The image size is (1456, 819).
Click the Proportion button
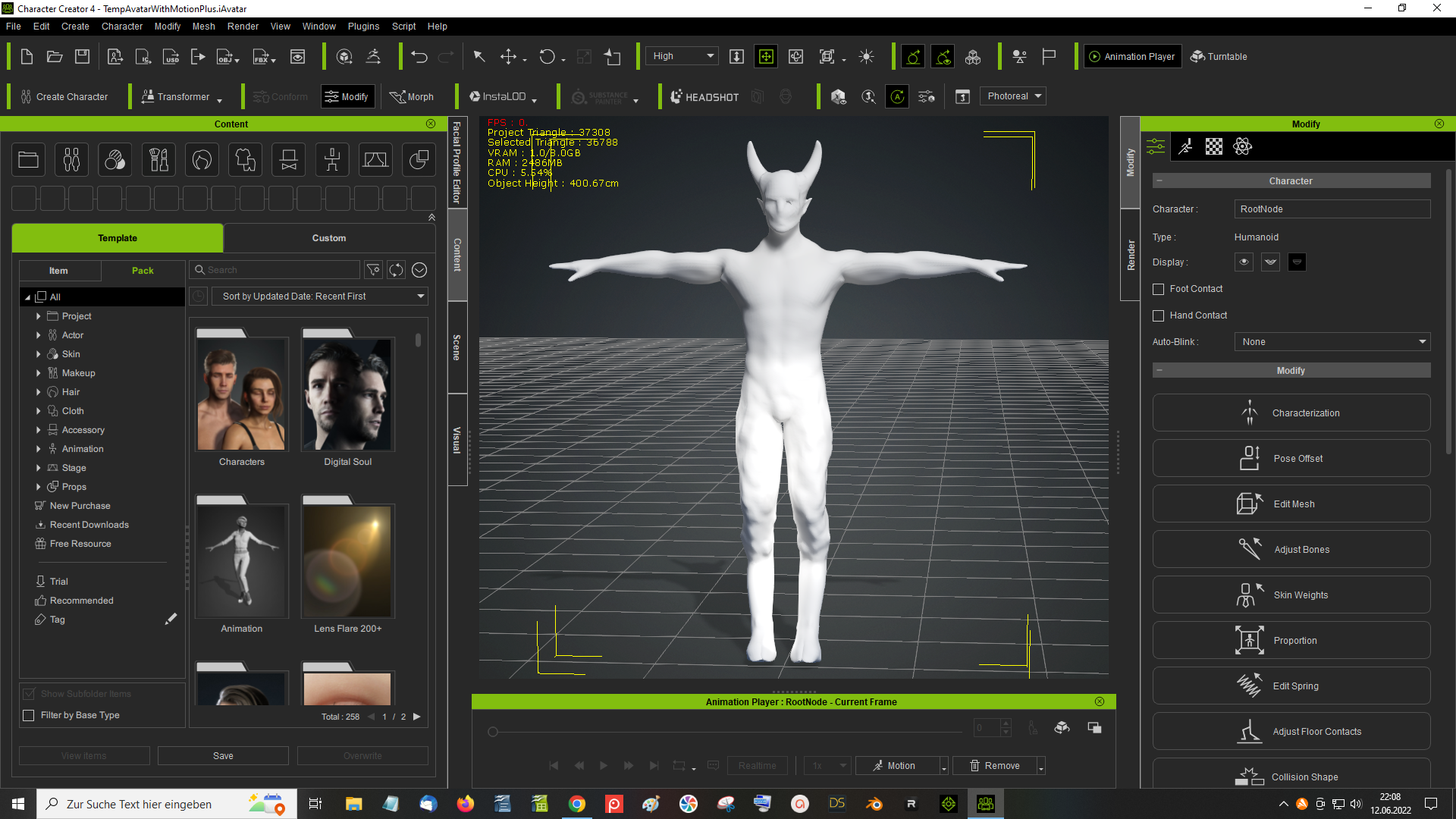[1291, 641]
